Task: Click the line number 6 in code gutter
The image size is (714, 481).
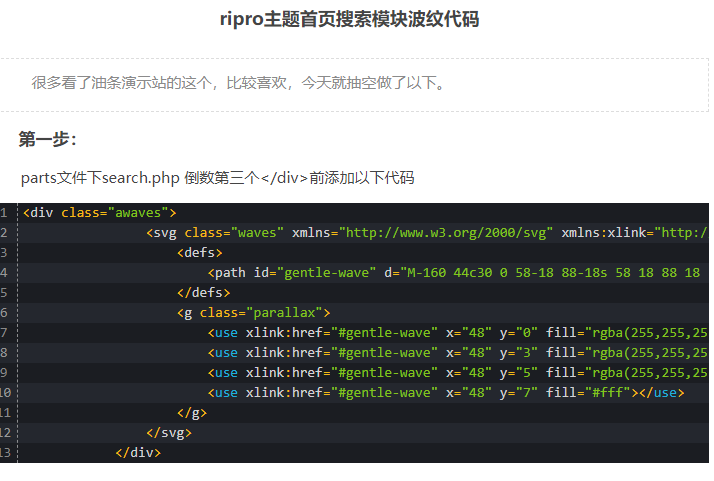Action: [4, 313]
